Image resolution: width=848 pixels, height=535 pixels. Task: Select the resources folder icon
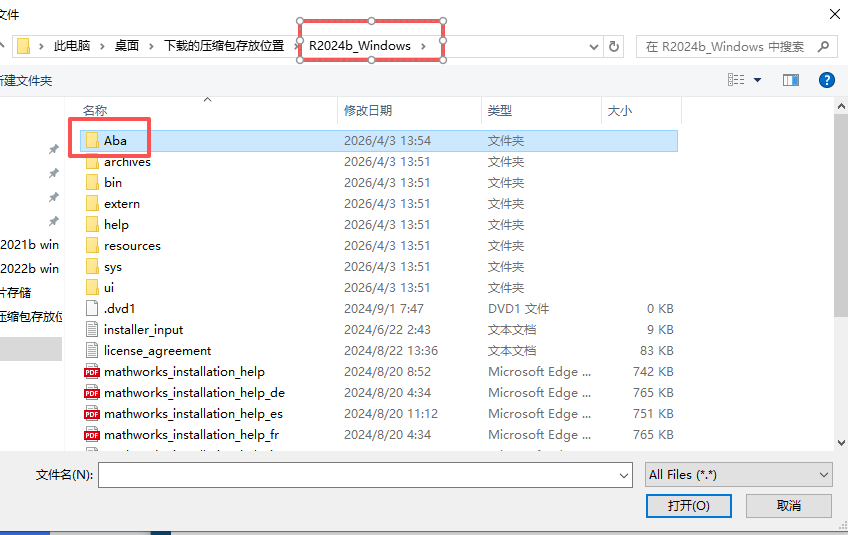(x=92, y=246)
